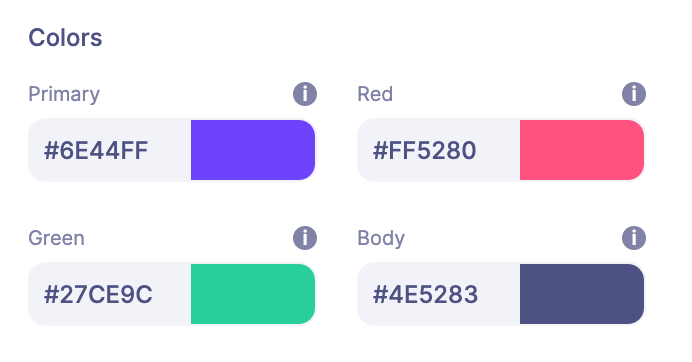Click the info icon beside Green label
The width and height of the screenshot is (692, 362).
(305, 238)
